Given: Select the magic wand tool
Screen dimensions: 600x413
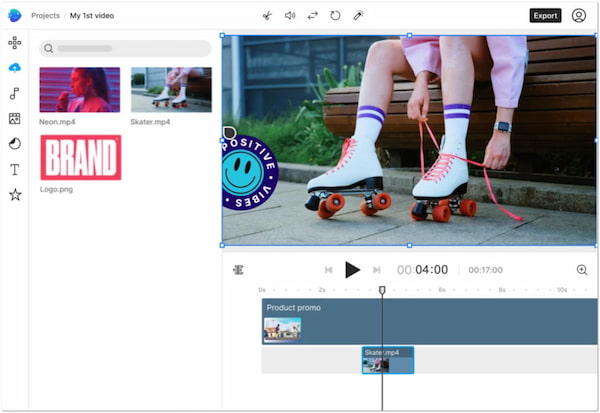Looking at the screenshot, I should tap(358, 16).
